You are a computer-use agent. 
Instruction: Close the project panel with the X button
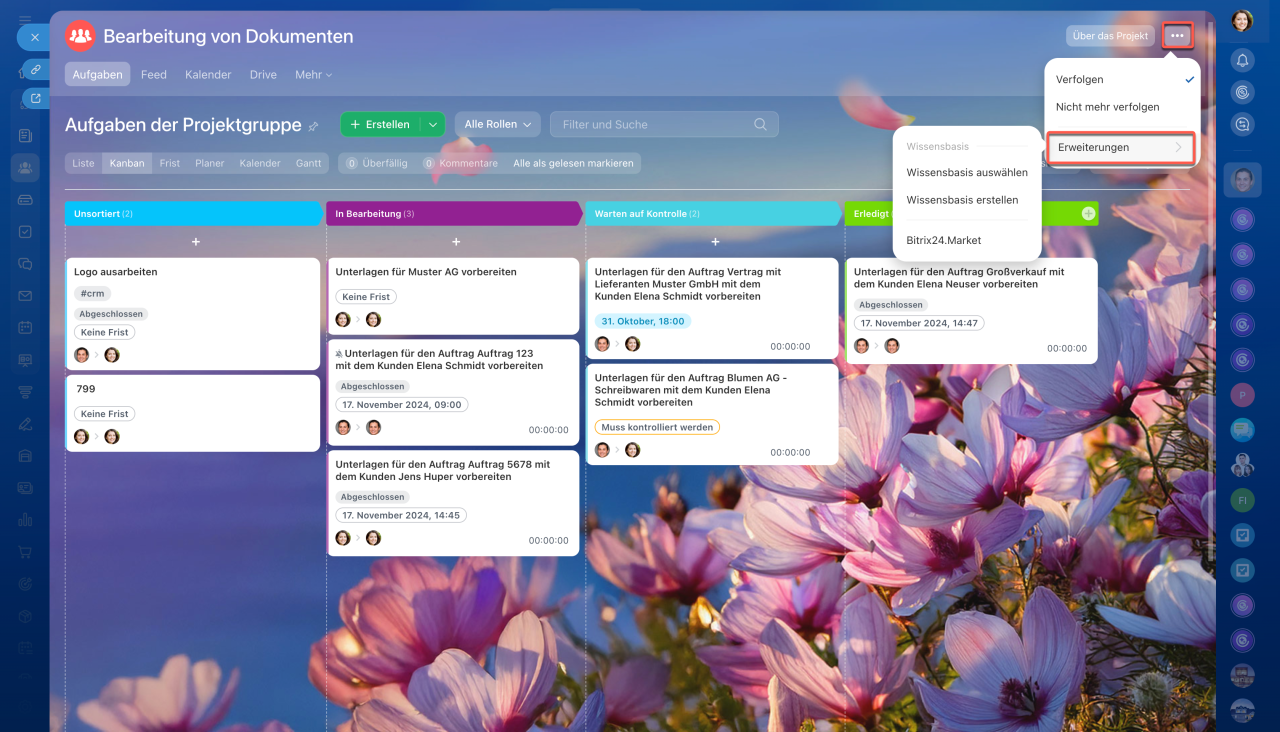[x=34, y=37]
